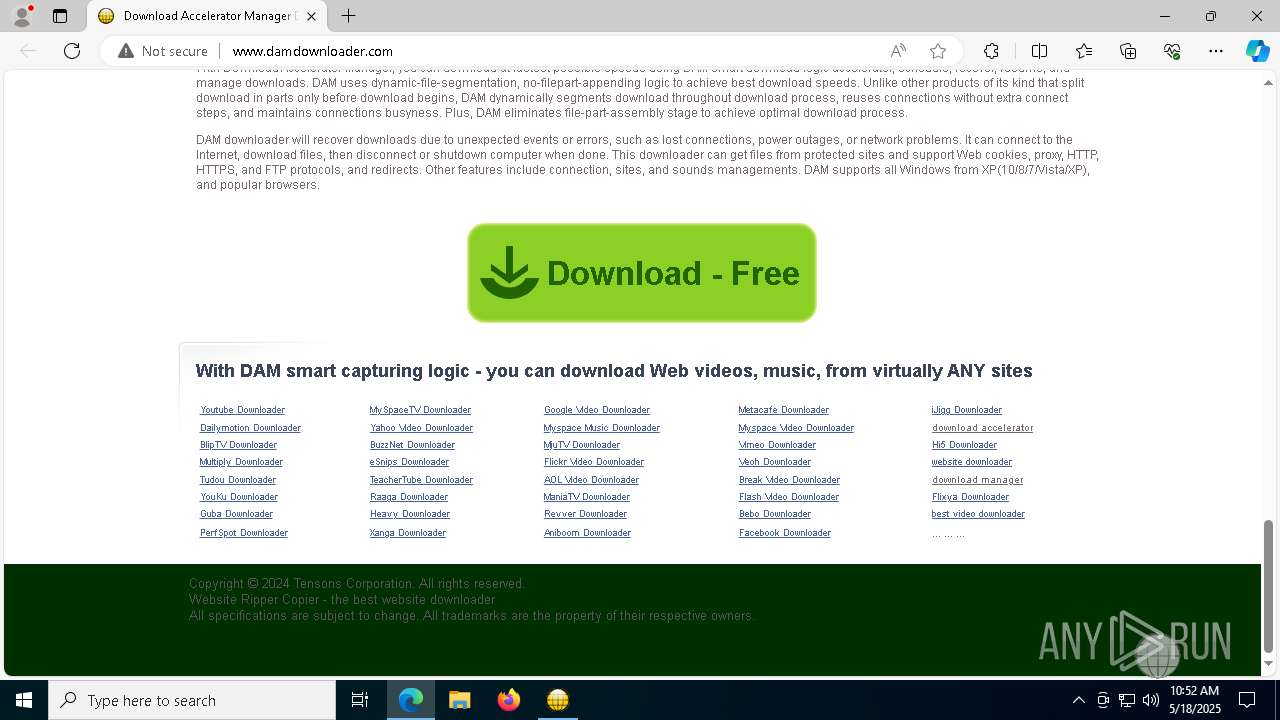
Task: Click the taskbar search box
Action: point(192,700)
